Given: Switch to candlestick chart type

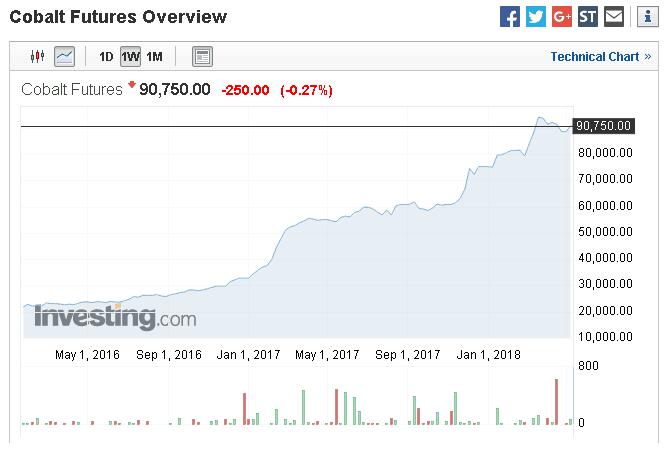Looking at the screenshot, I should click(x=38, y=57).
